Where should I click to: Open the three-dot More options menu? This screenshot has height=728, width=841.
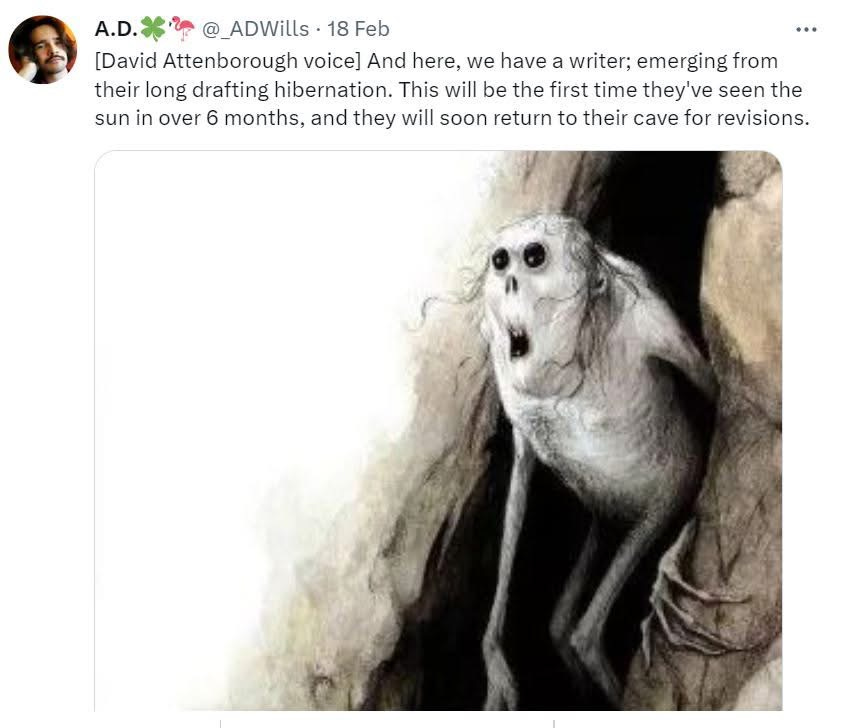click(806, 30)
